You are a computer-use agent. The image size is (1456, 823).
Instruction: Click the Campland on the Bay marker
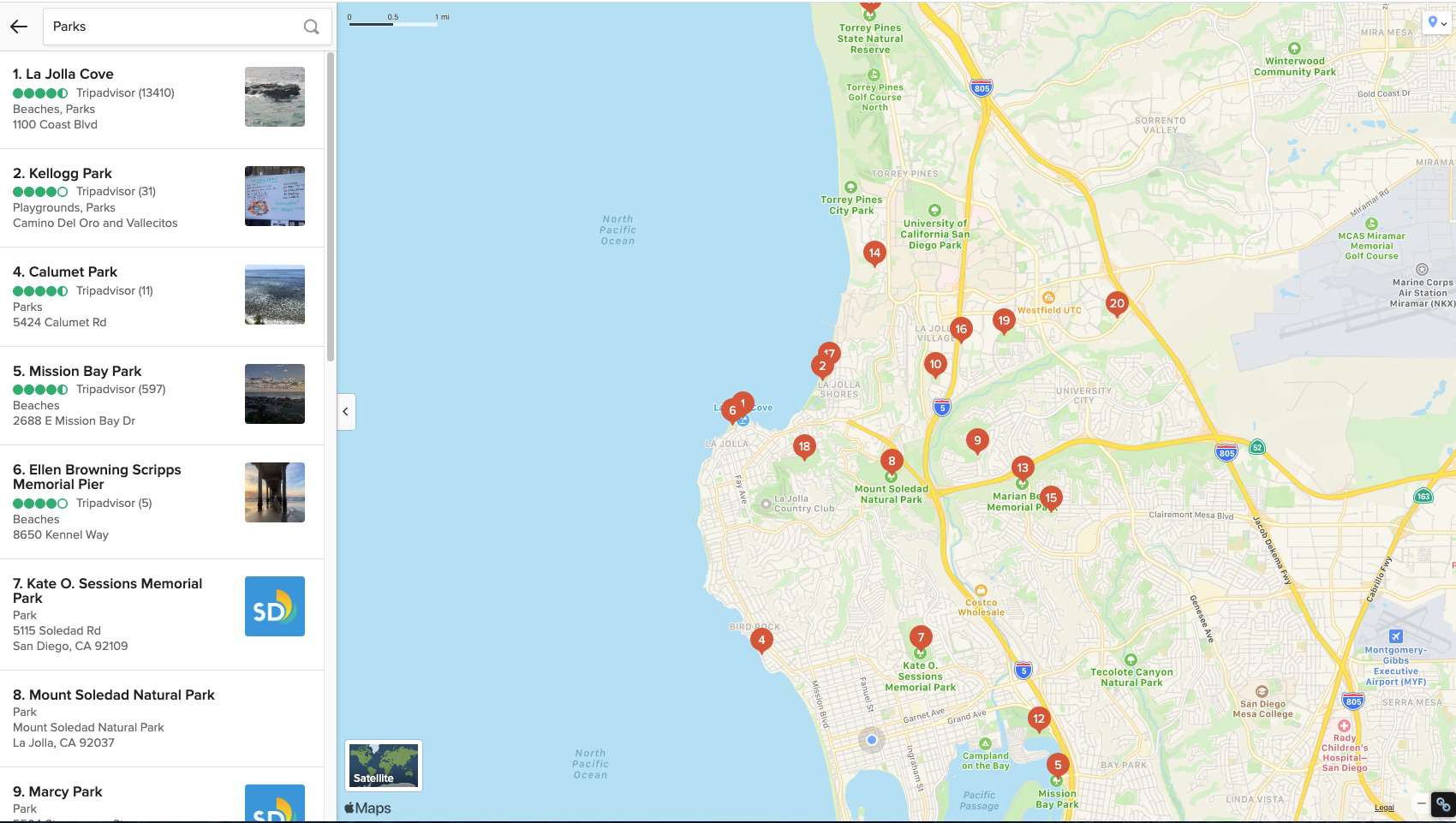985,744
